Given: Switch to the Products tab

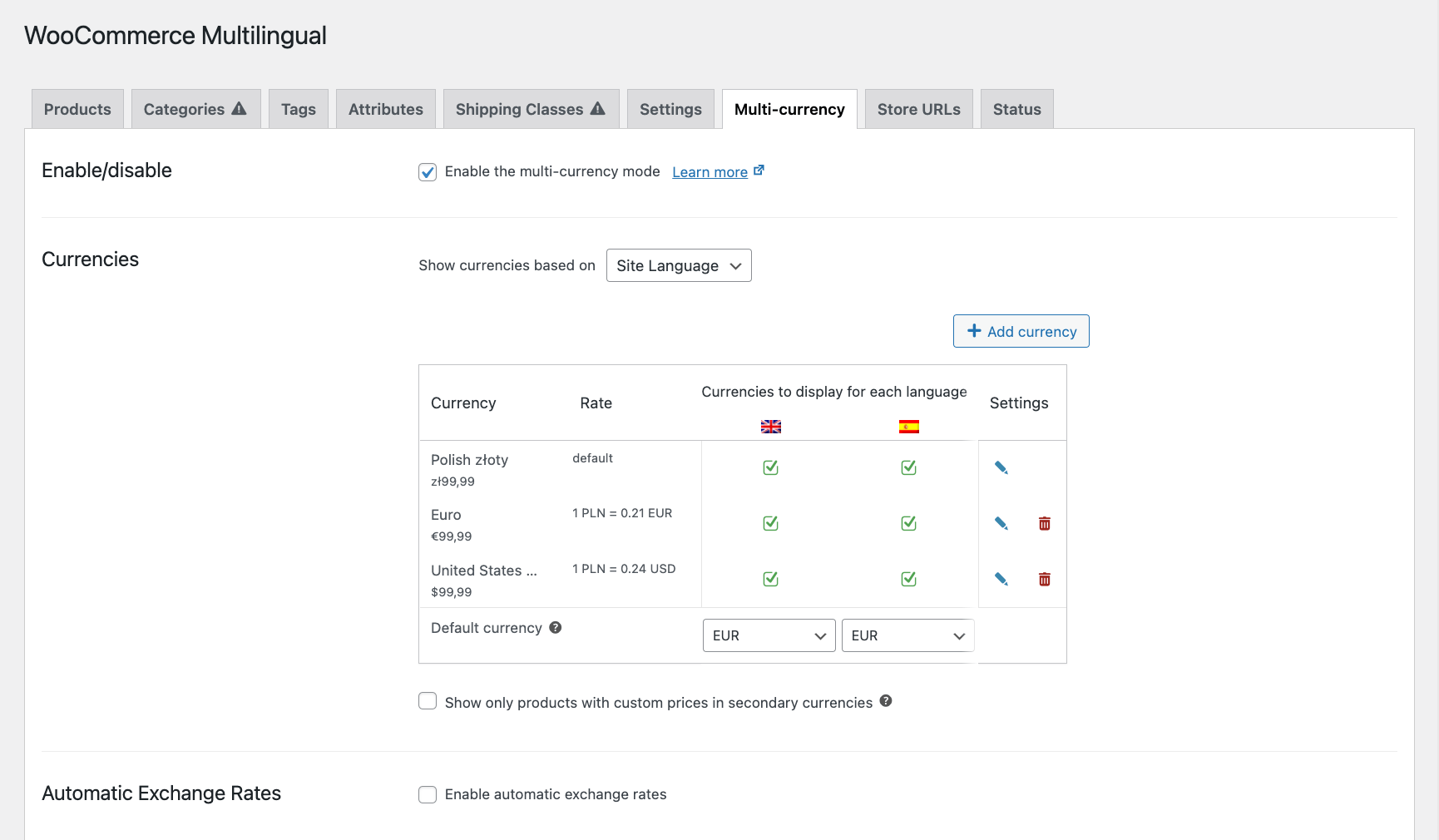Looking at the screenshot, I should [77, 109].
